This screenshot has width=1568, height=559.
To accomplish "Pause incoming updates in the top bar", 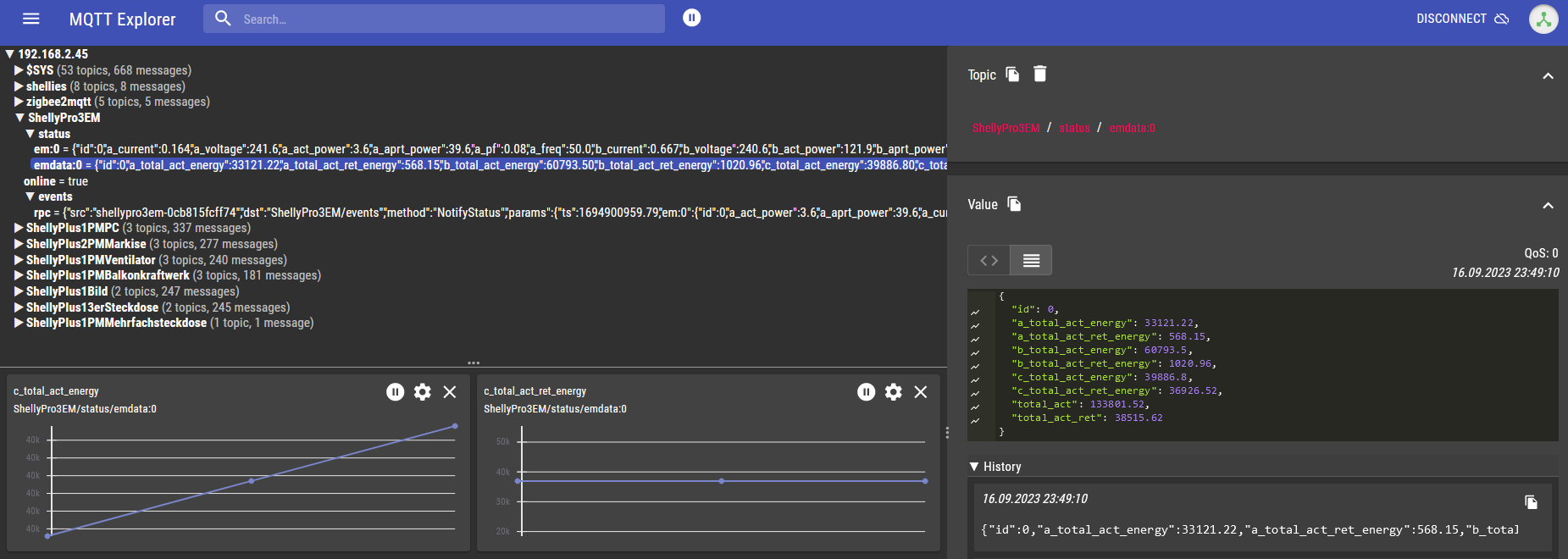I will coord(692,18).
